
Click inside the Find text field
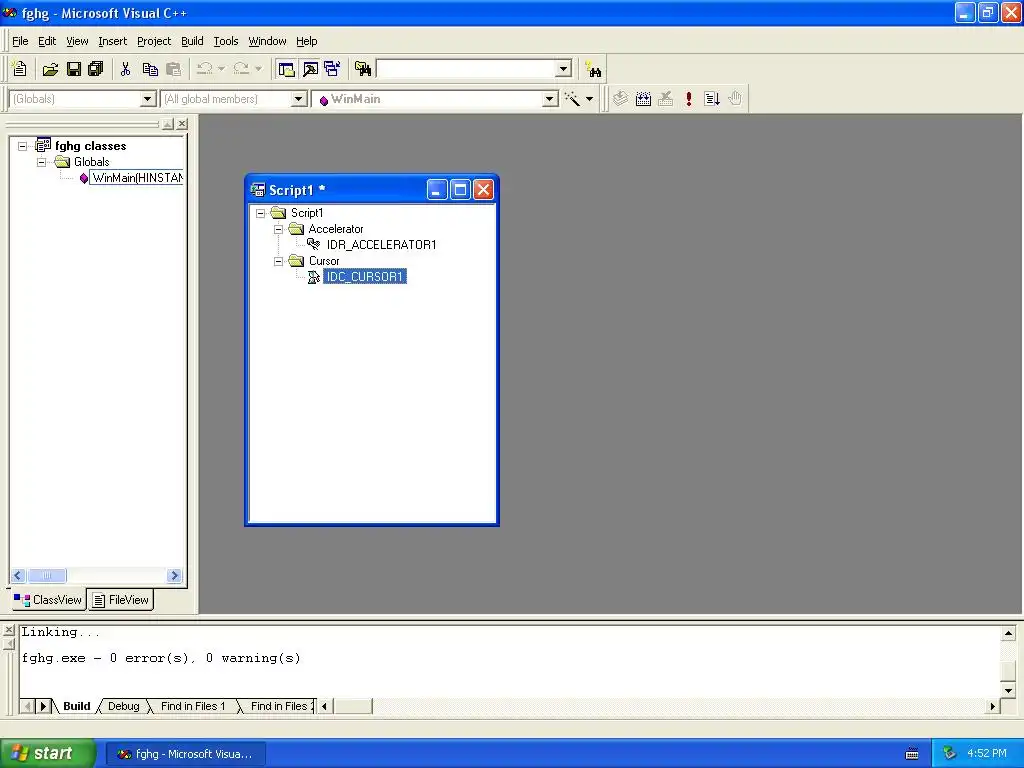(x=466, y=69)
